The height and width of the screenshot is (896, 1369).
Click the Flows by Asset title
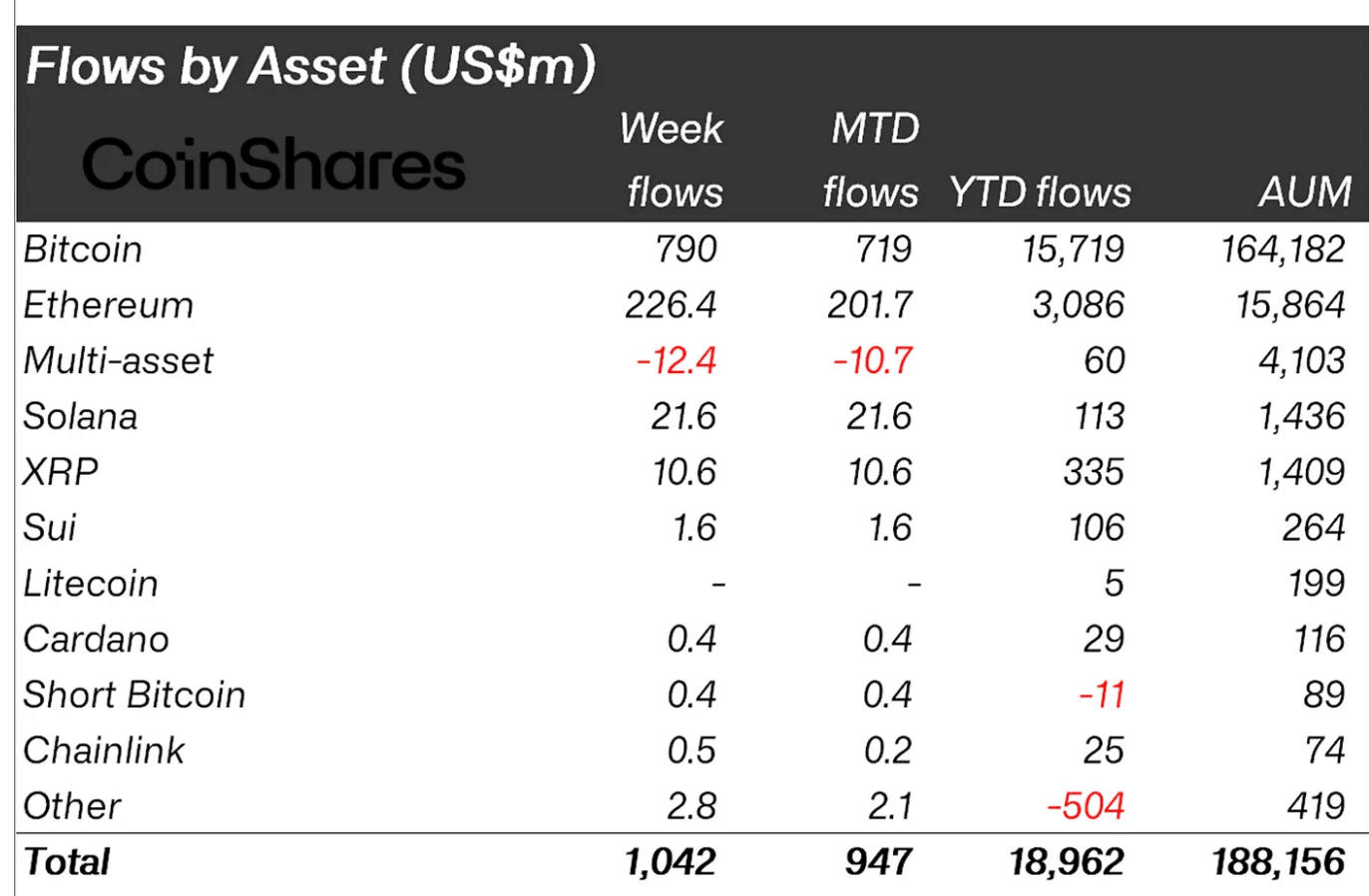(310, 67)
